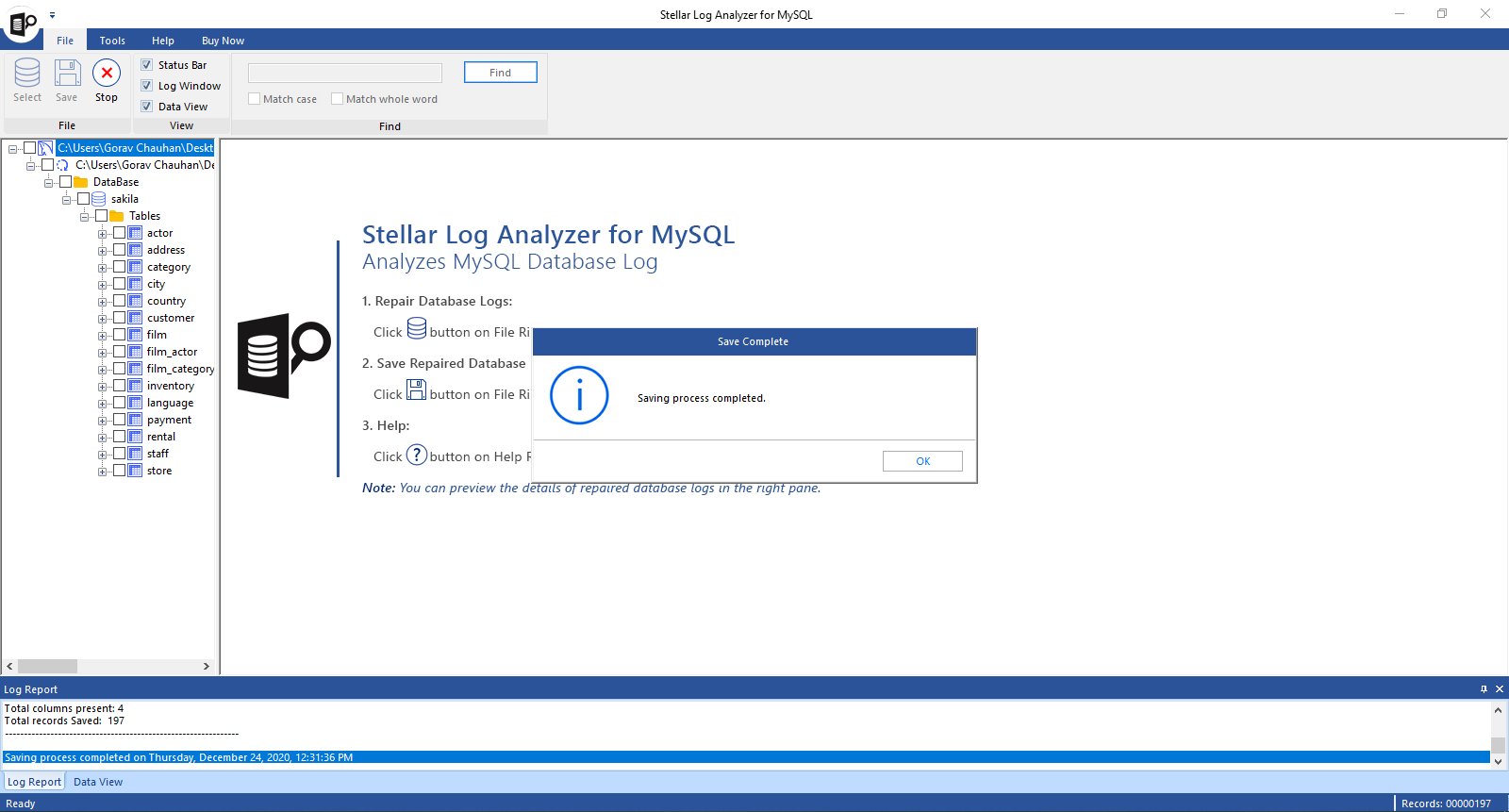Check the Tables folder checkbox

pyautogui.click(x=102, y=216)
